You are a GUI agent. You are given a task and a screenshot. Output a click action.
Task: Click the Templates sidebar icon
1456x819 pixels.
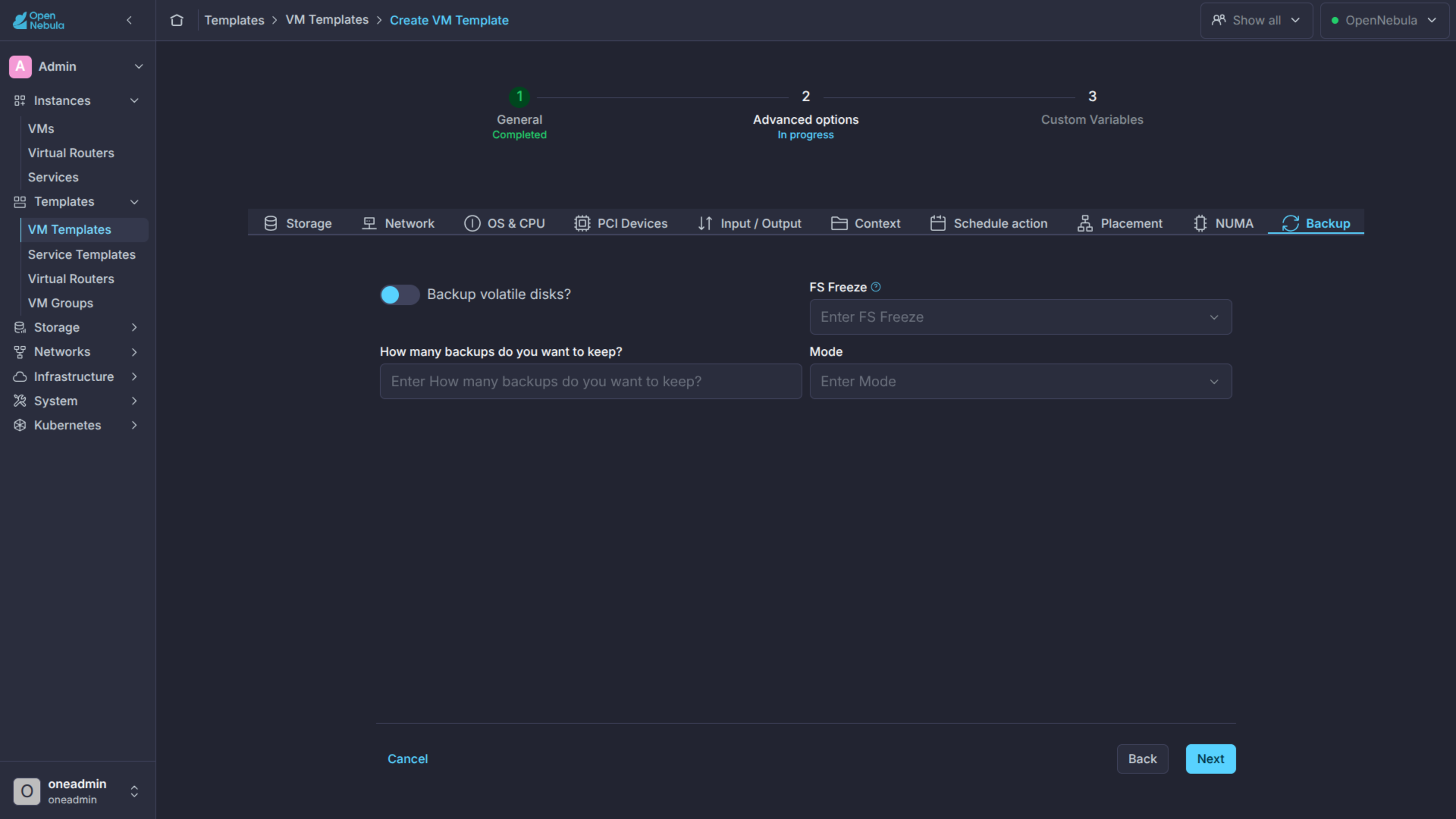point(20,202)
